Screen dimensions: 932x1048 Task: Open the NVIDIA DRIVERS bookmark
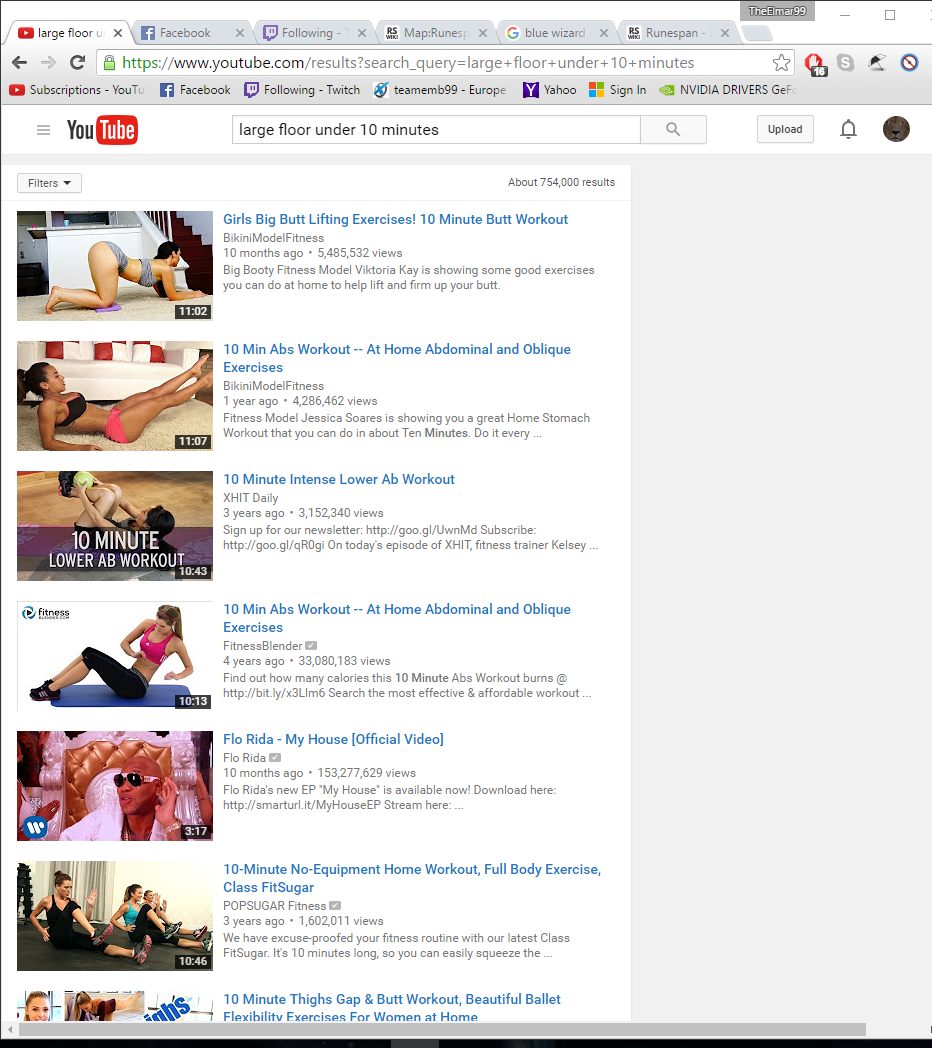click(x=728, y=90)
